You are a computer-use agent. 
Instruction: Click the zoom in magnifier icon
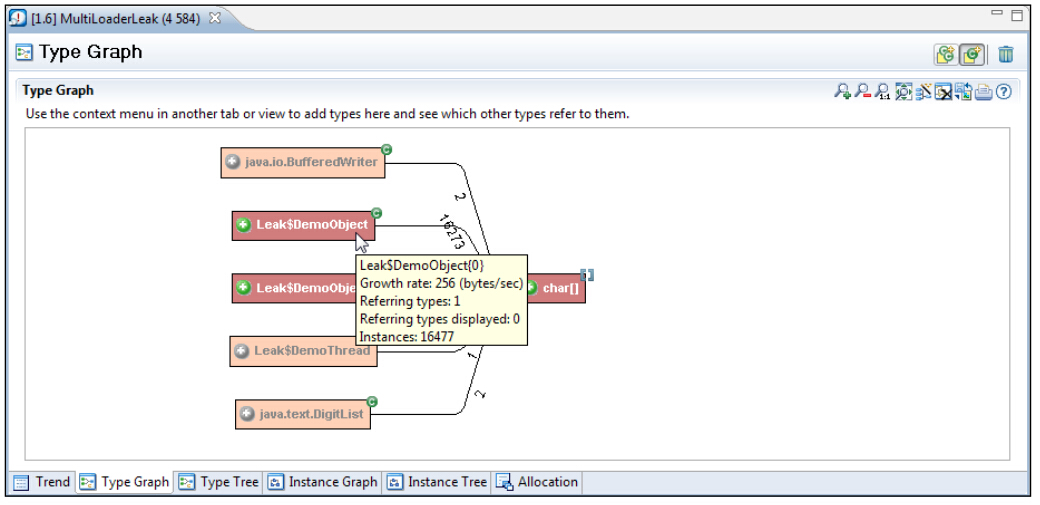[x=842, y=92]
